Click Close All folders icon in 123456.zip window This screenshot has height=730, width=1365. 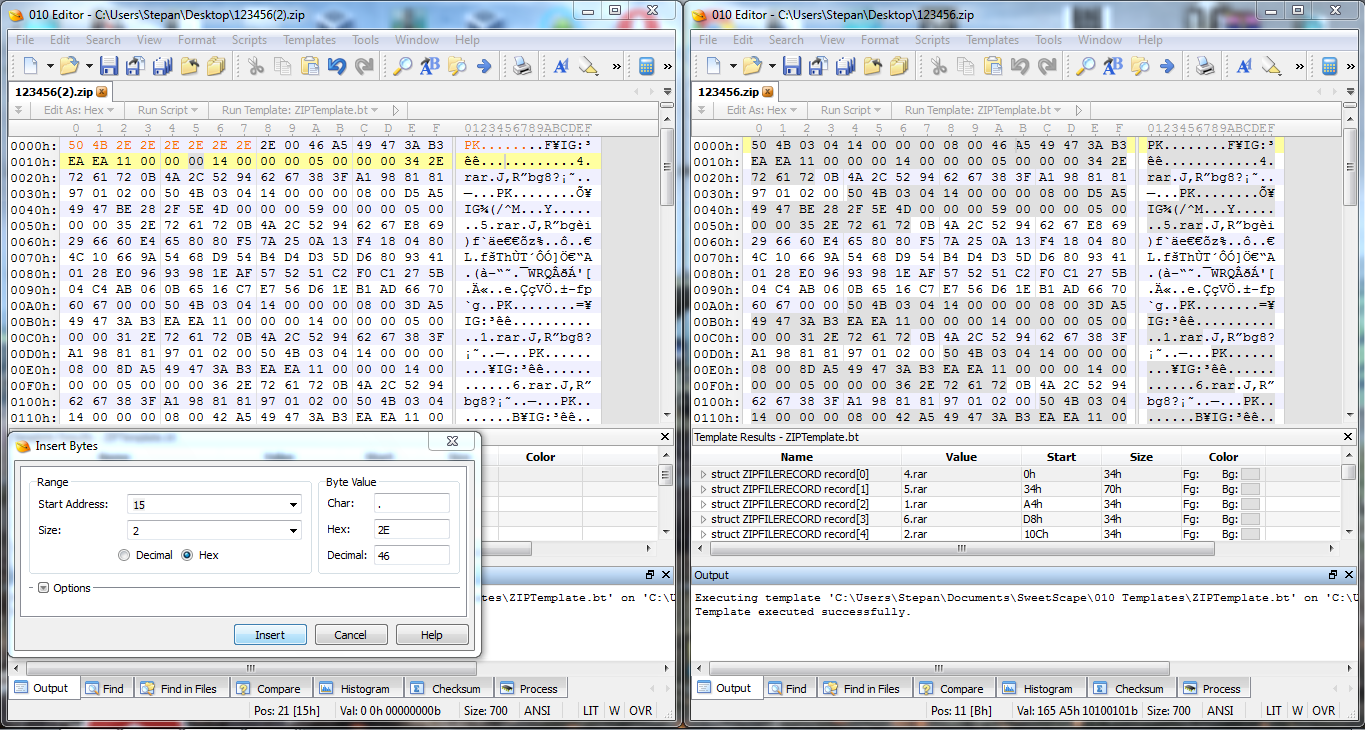[899, 67]
